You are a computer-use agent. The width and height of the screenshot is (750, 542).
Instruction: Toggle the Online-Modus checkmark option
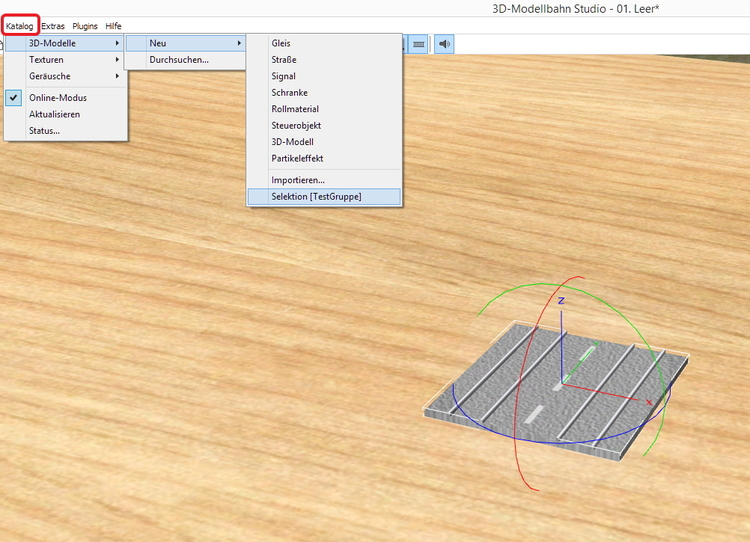click(57, 98)
